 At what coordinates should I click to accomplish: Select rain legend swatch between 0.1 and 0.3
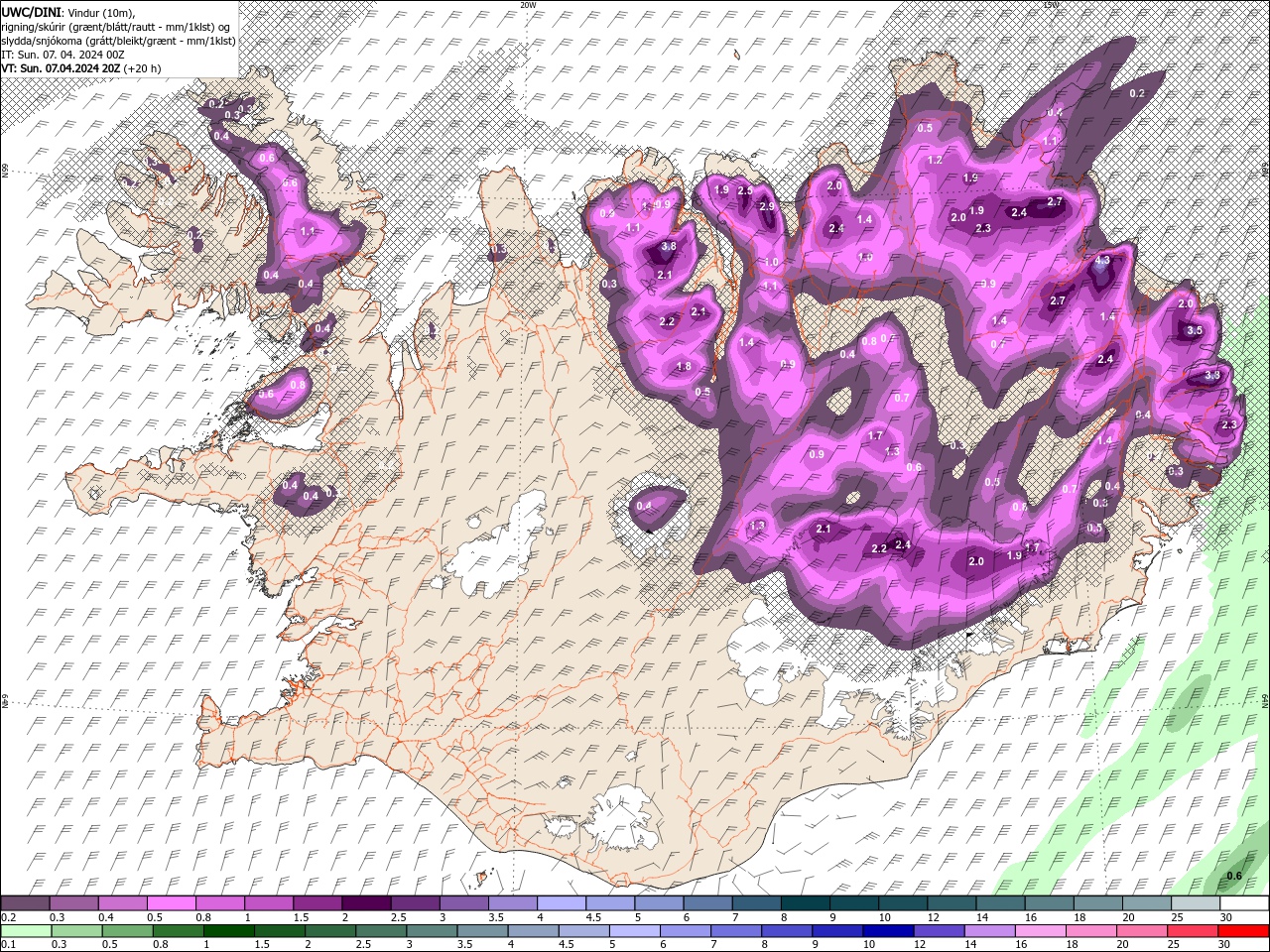coord(26,931)
